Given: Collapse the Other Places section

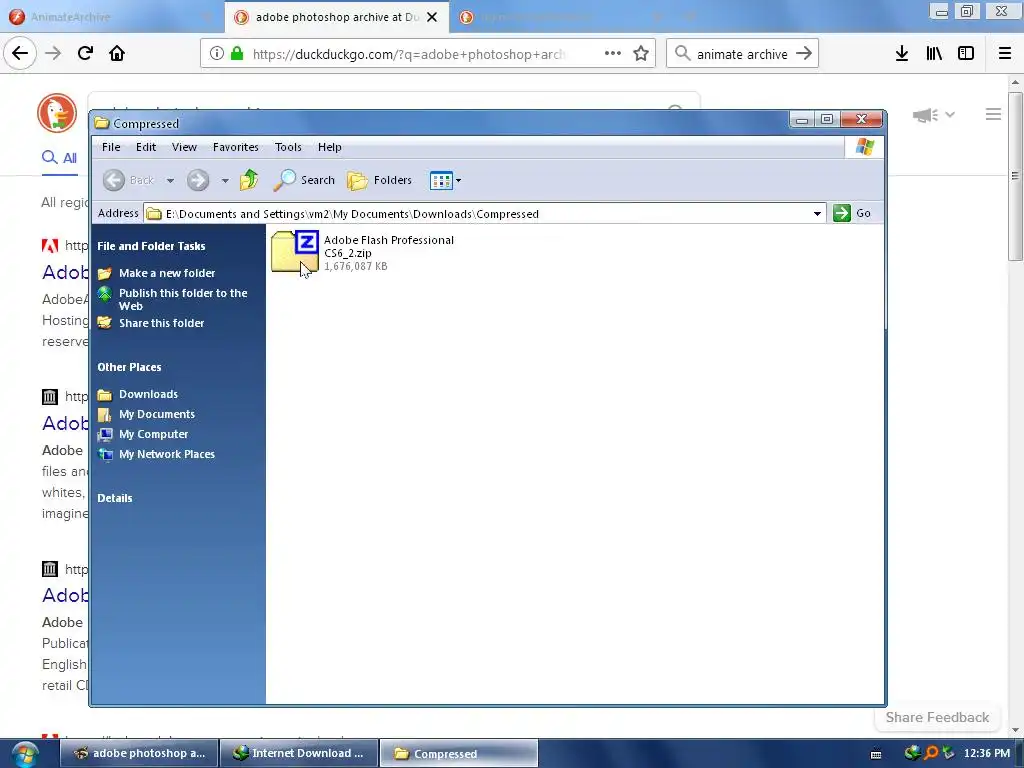Looking at the screenshot, I should tap(129, 367).
